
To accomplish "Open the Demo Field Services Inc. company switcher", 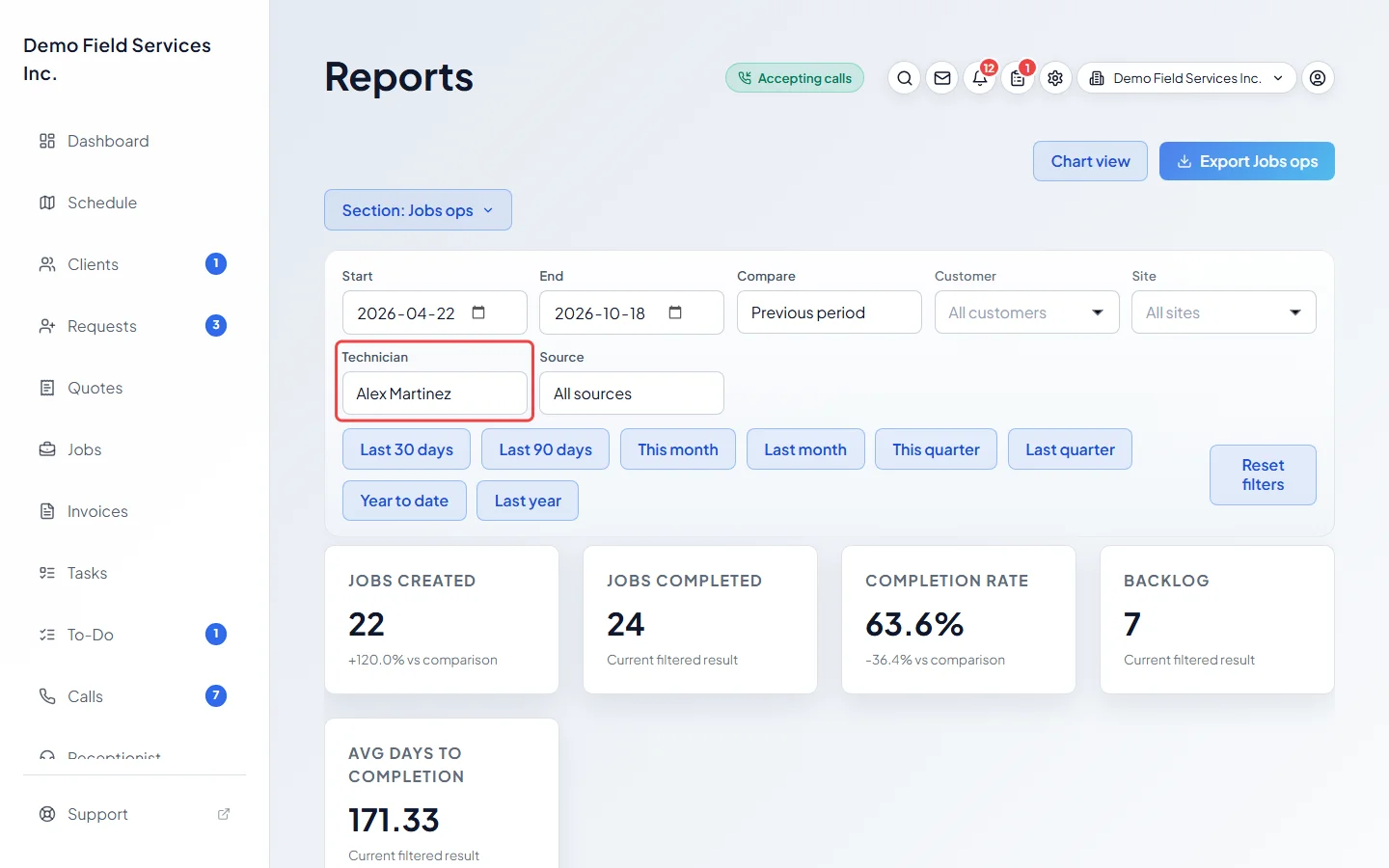I will click(1186, 78).
